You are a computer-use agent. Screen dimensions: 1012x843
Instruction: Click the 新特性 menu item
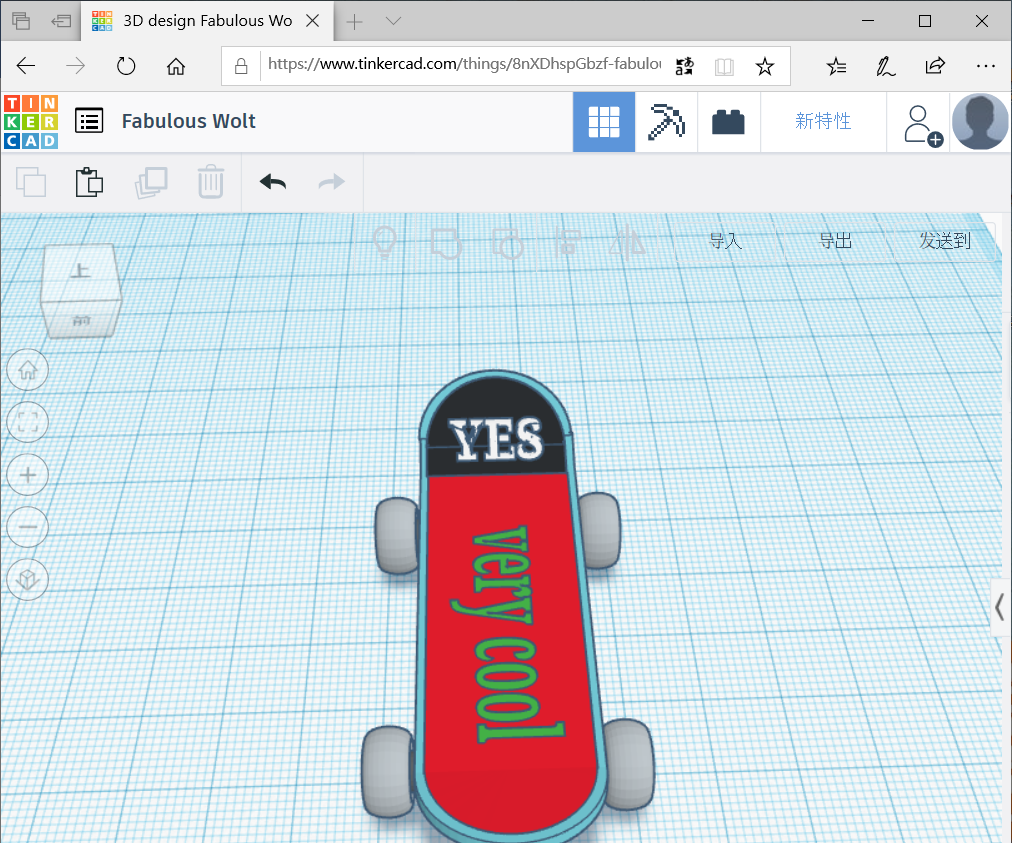click(x=823, y=121)
